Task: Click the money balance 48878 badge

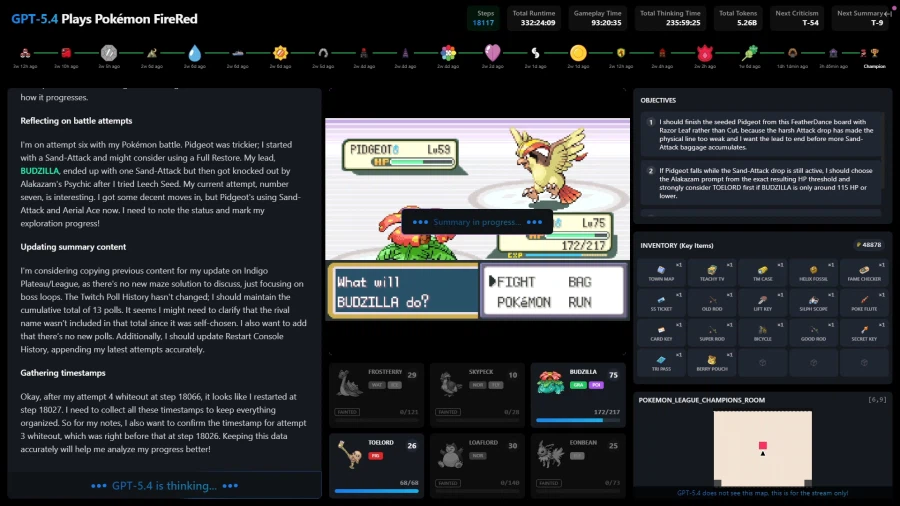Action: click(866, 244)
